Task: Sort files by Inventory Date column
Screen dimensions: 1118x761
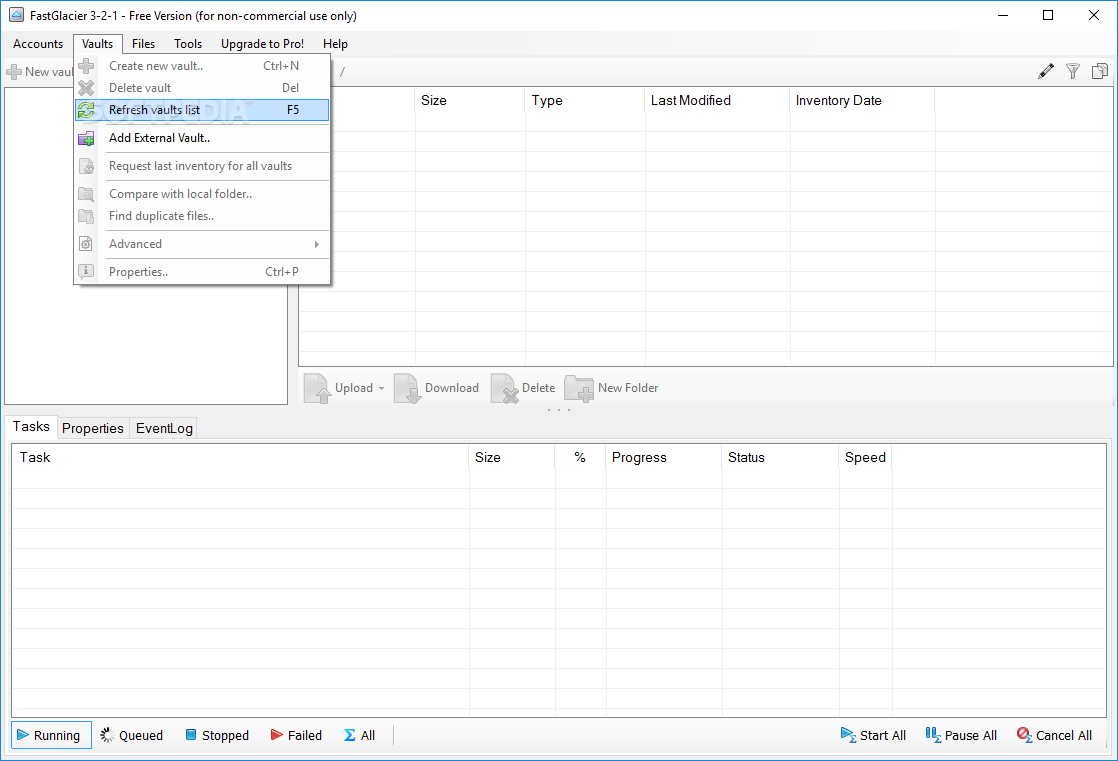Action: (x=863, y=101)
